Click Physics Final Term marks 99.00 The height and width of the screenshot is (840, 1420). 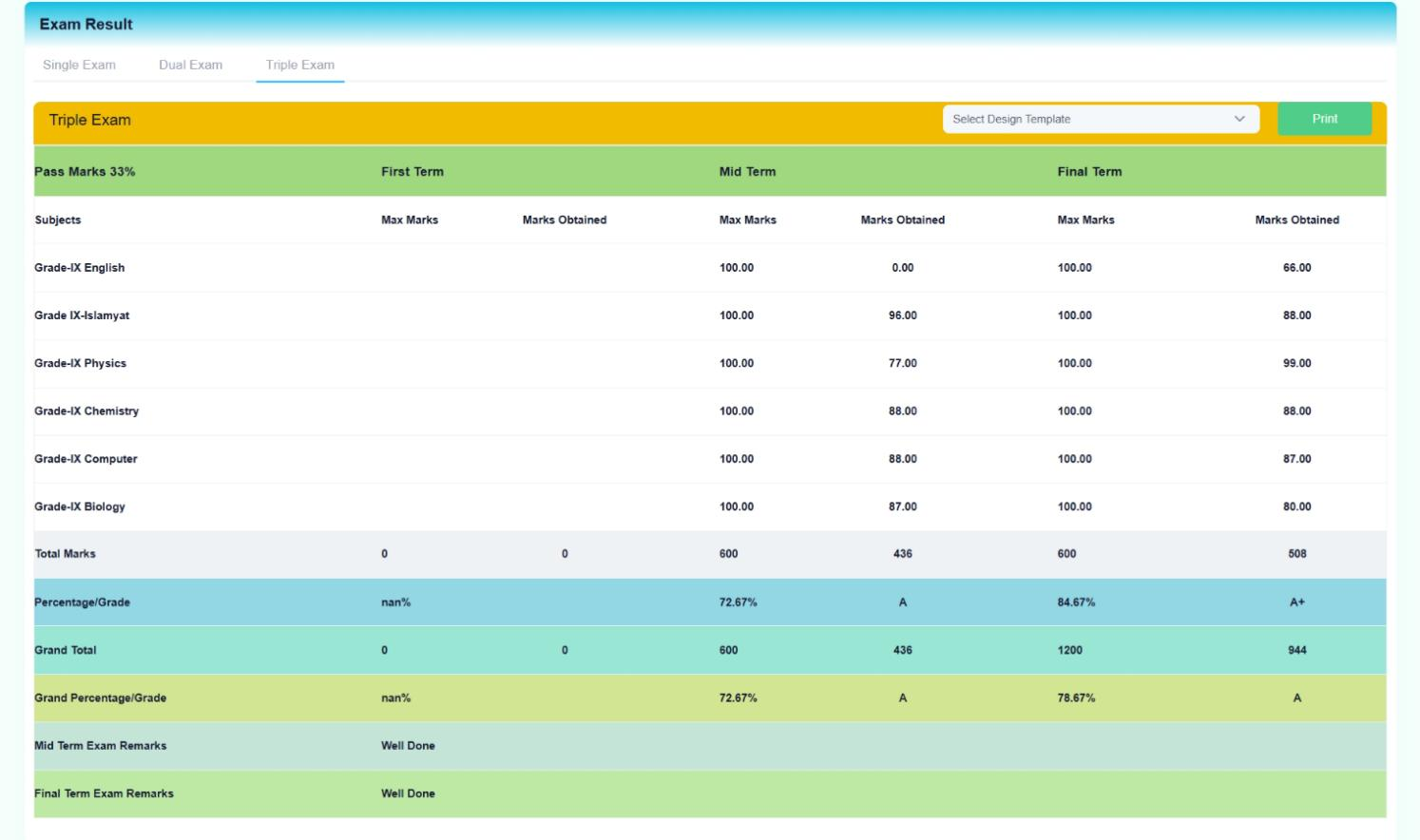1296,363
